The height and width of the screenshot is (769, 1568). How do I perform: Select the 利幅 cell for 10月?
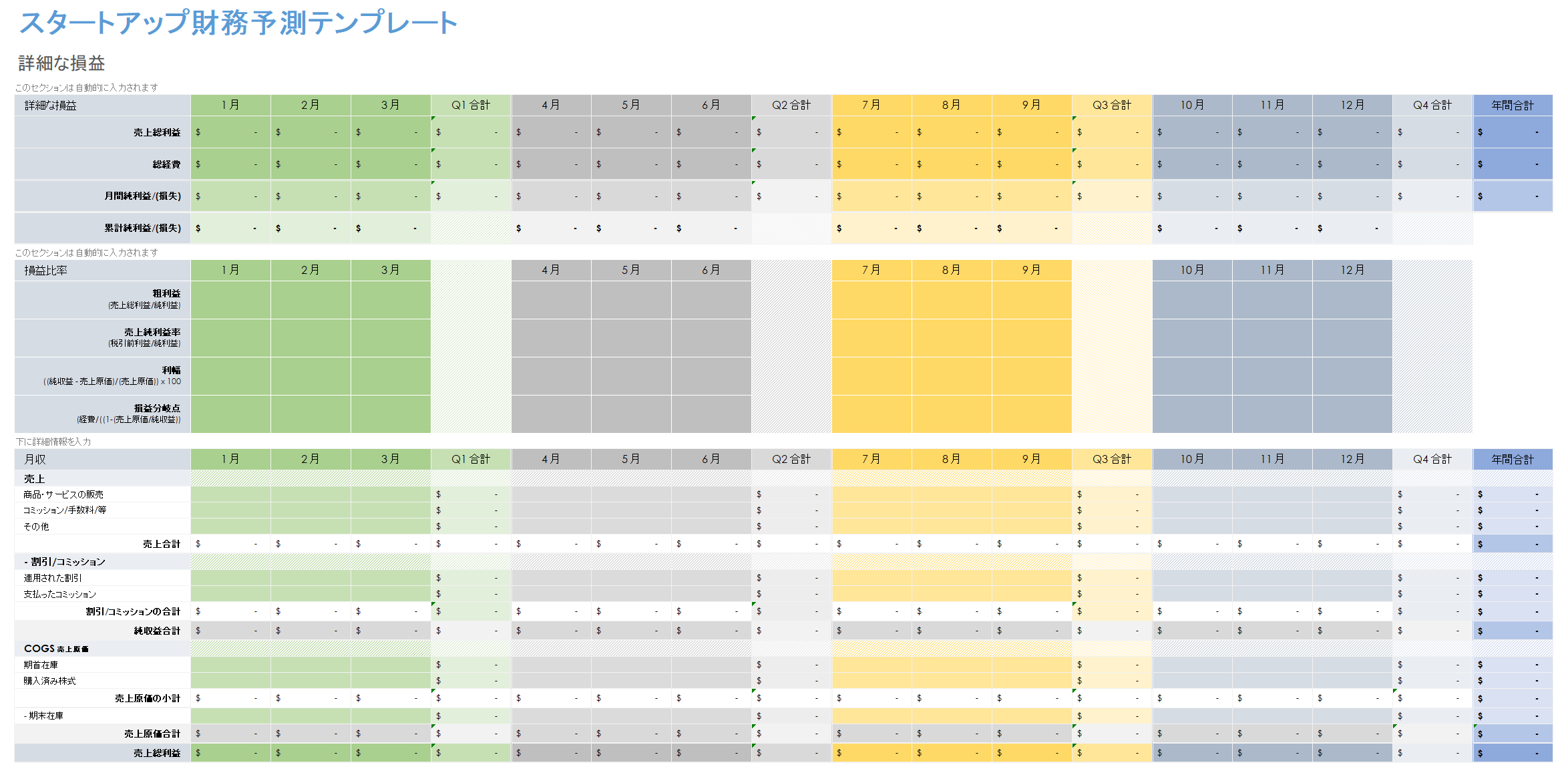[x=1192, y=376]
